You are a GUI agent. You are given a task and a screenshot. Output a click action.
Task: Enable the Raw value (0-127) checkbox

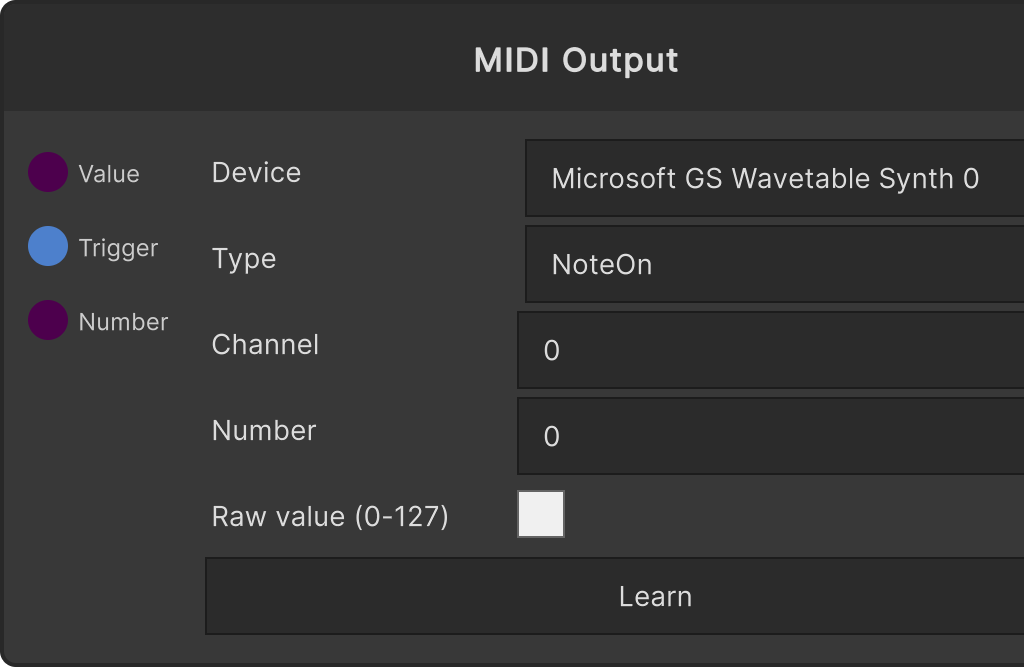pos(541,514)
